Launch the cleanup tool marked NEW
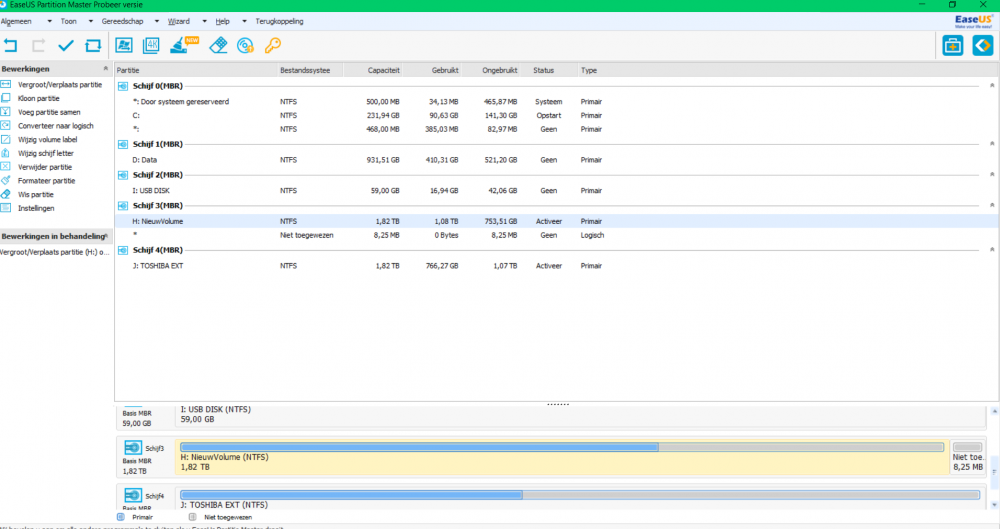This screenshot has height=529, width=1000. point(181,45)
